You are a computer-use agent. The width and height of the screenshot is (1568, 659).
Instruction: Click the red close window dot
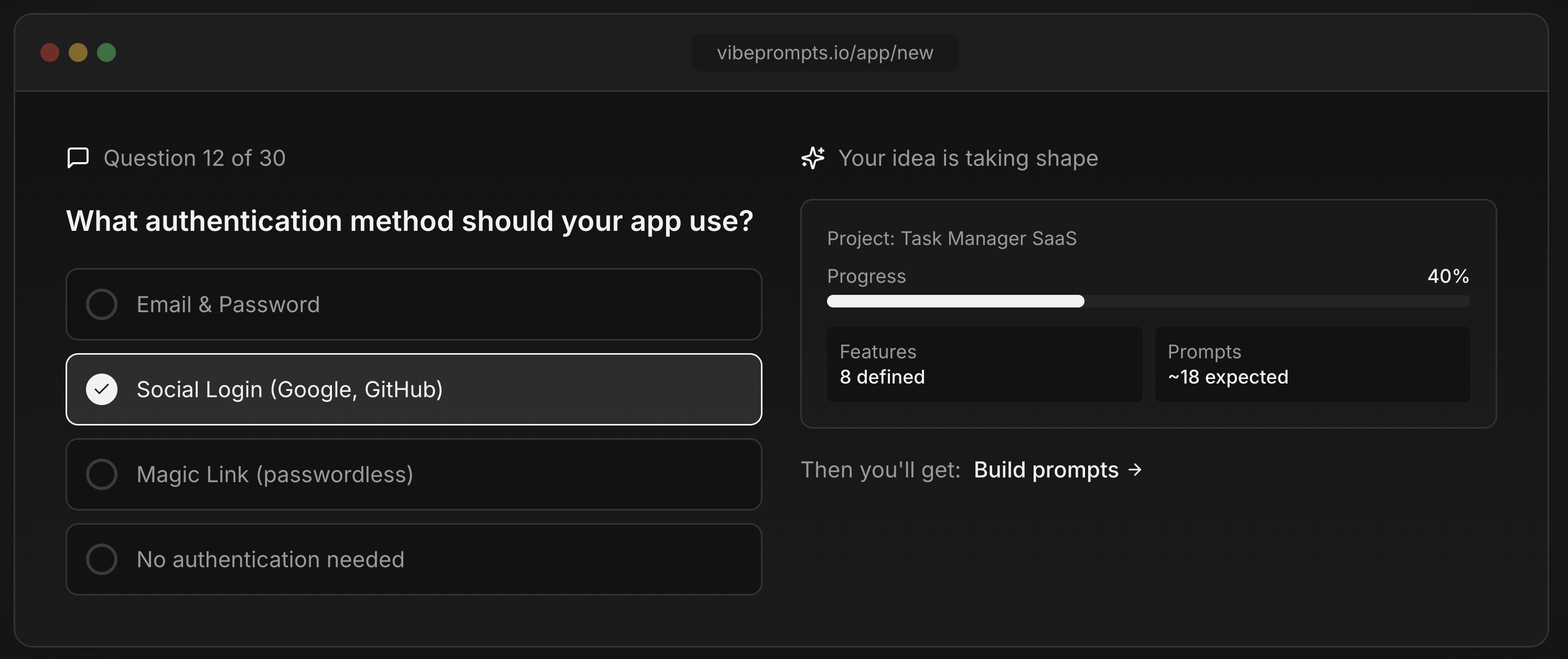(50, 52)
